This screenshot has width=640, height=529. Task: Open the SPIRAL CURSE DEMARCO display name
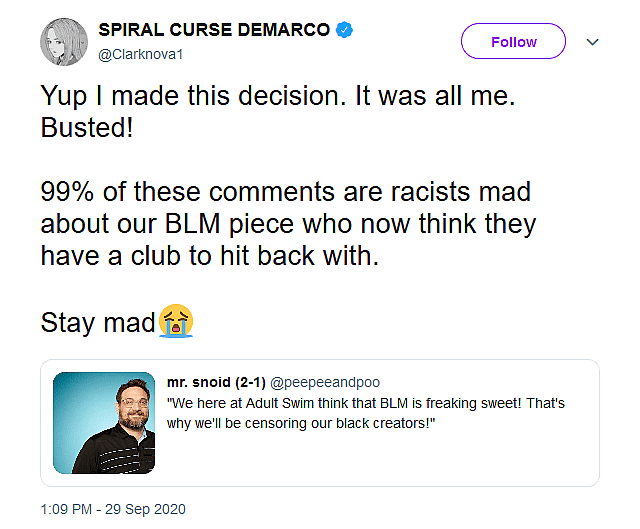pyautogui.click(x=213, y=30)
